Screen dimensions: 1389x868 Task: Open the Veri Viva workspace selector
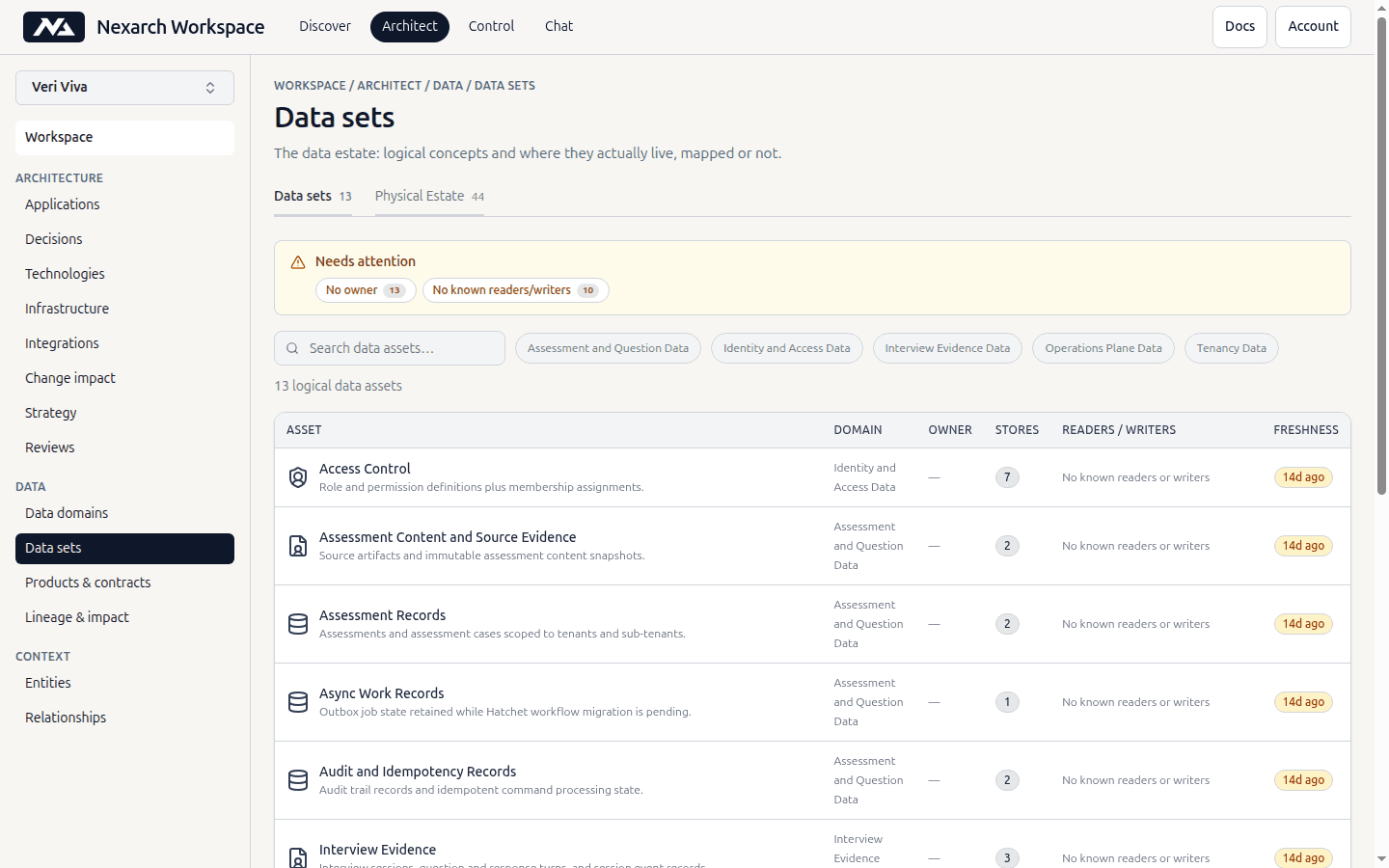(124, 88)
